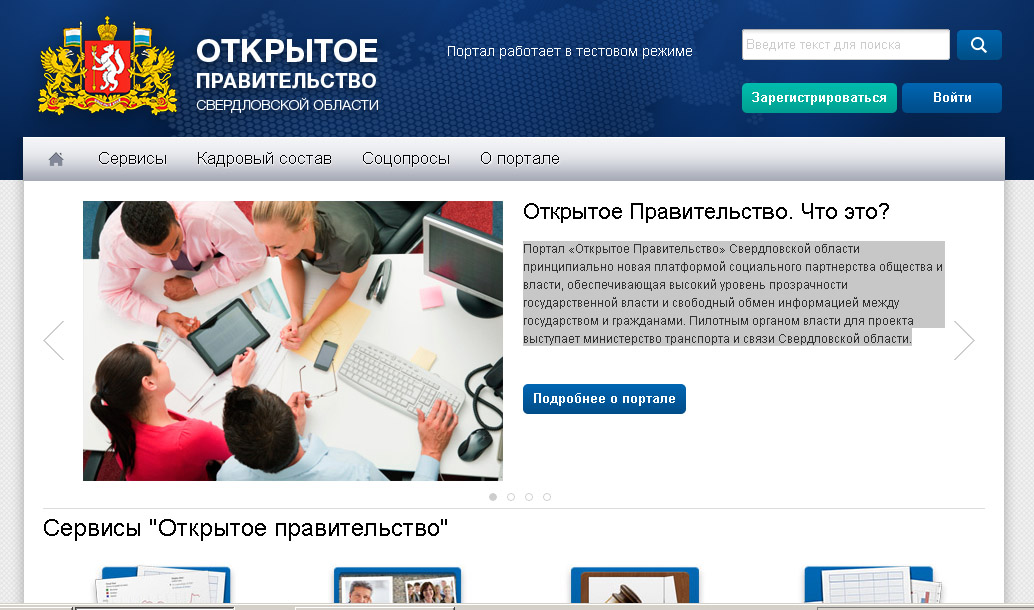Select the fourth carousel dot
Screen dimensions: 1034x610
click(x=547, y=497)
